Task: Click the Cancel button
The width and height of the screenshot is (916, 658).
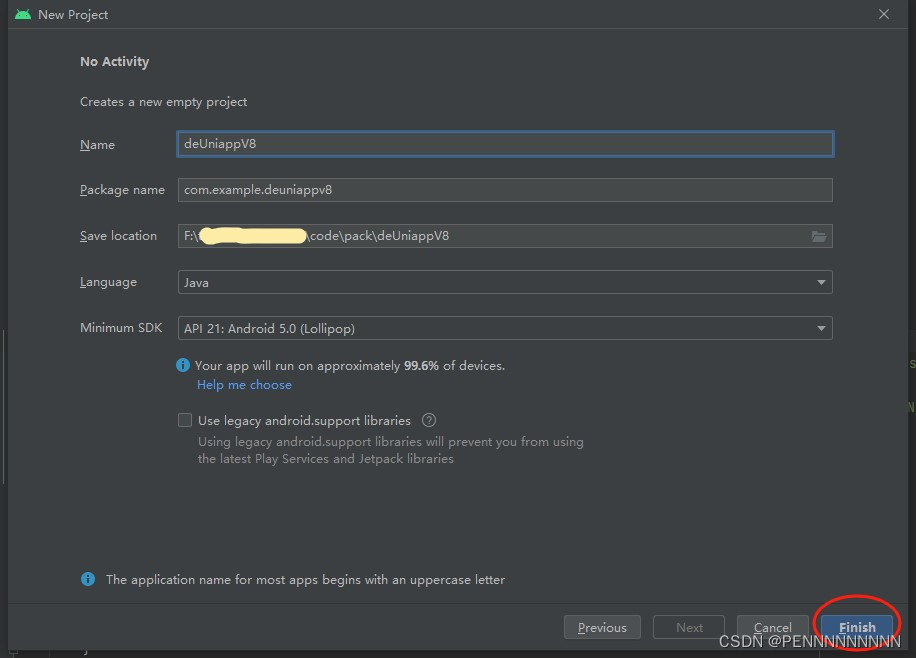Action: pos(773,627)
